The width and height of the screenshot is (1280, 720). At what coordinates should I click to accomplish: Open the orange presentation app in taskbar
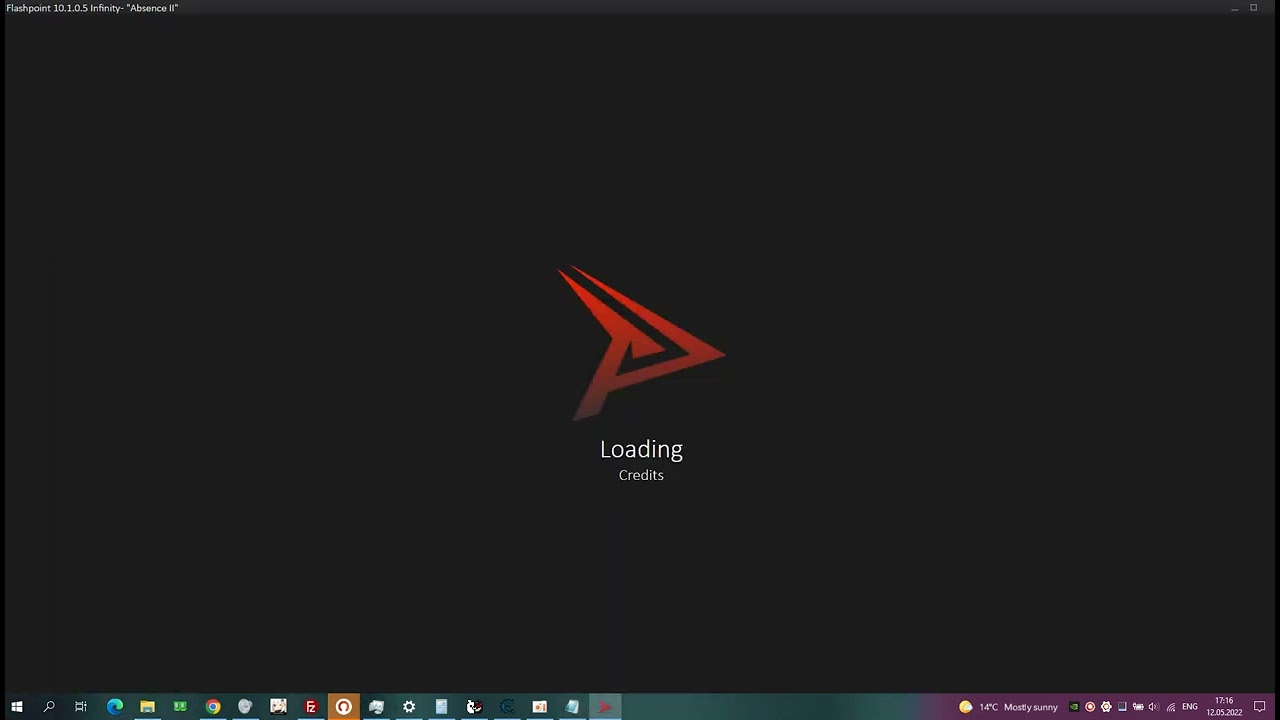point(539,707)
